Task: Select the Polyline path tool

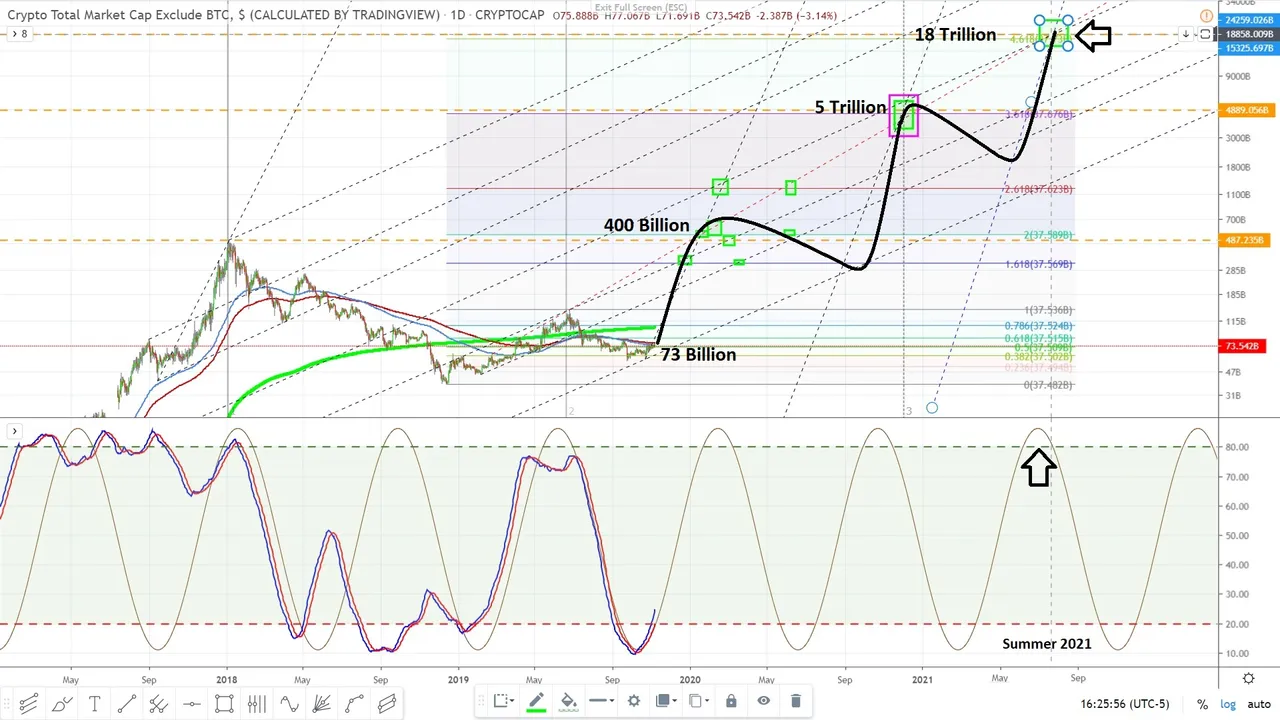Action: [x=354, y=703]
